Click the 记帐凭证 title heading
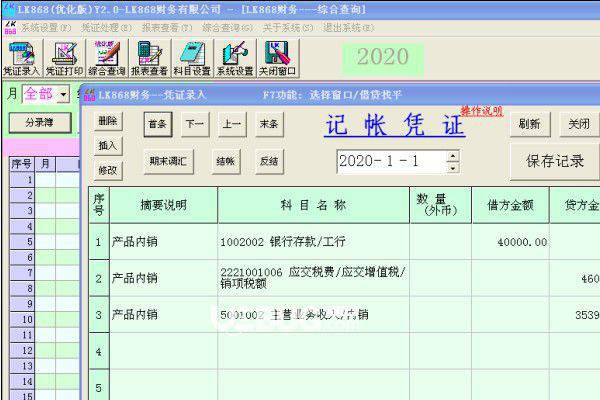The image size is (600, 400). point(395,125)
